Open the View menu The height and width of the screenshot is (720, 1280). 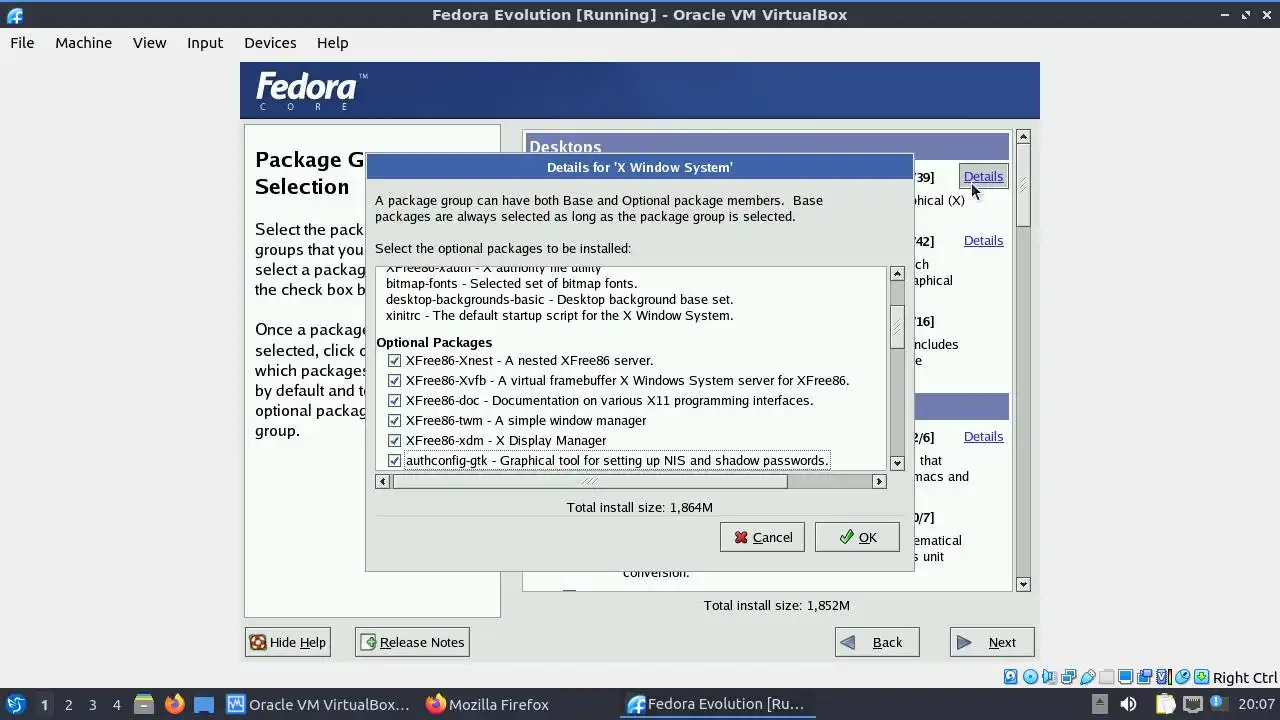click(x=149, y=43)
